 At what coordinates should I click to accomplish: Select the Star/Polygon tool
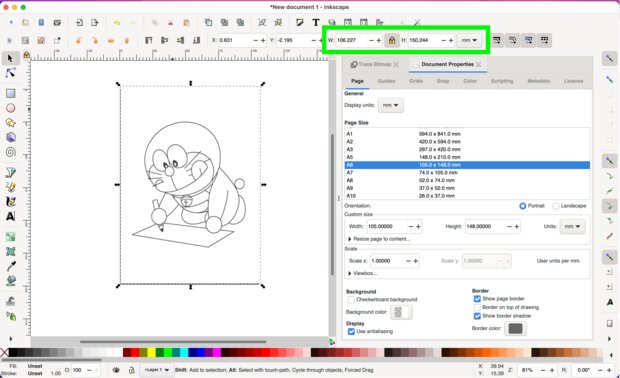tap(10, 123)
